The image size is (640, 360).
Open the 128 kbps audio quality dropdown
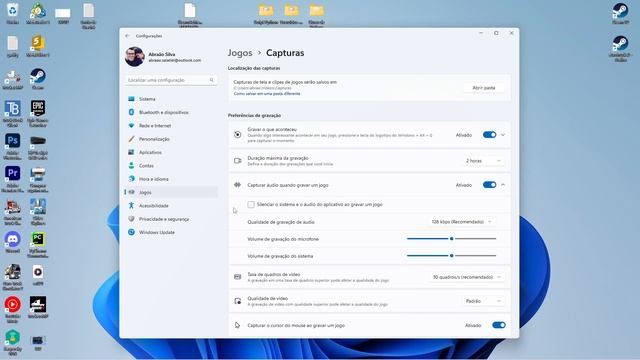461,222
